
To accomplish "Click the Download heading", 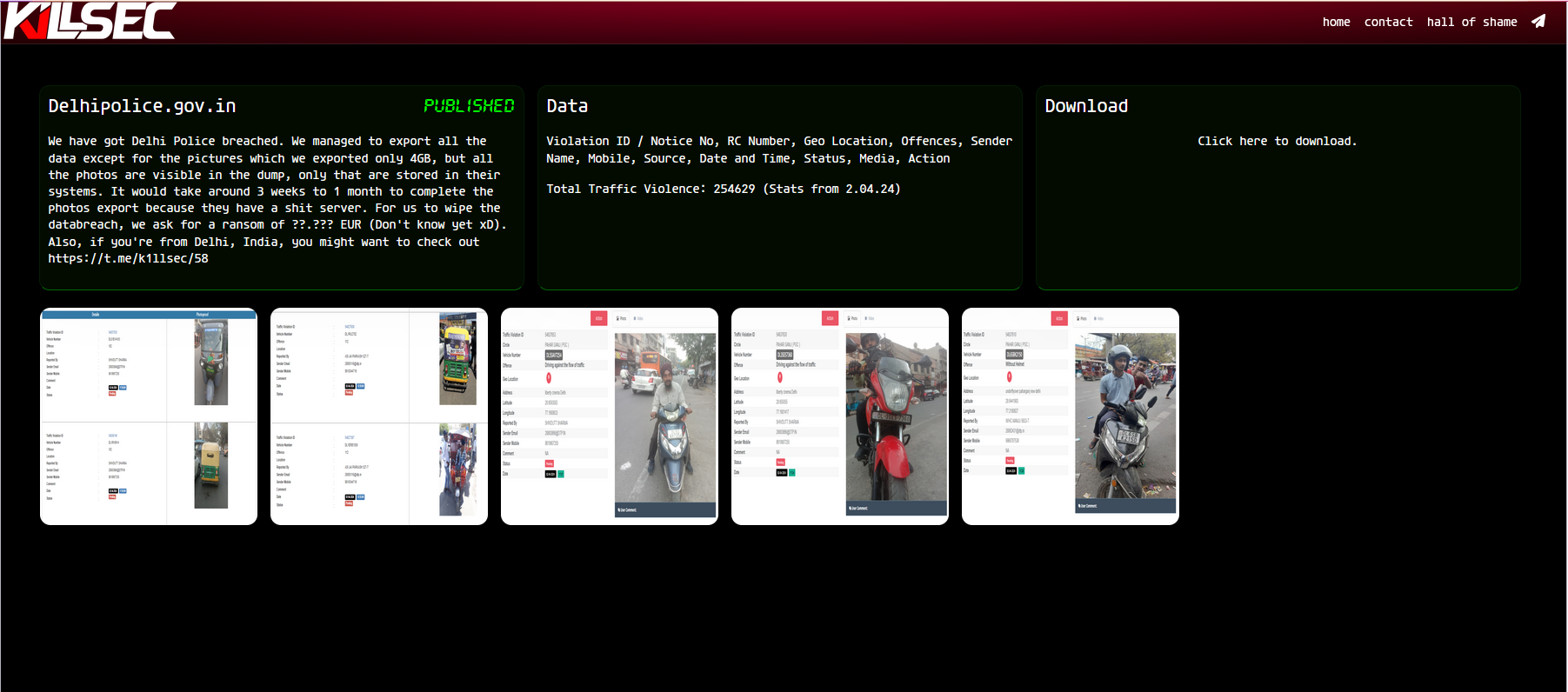I will point(1086,106).
